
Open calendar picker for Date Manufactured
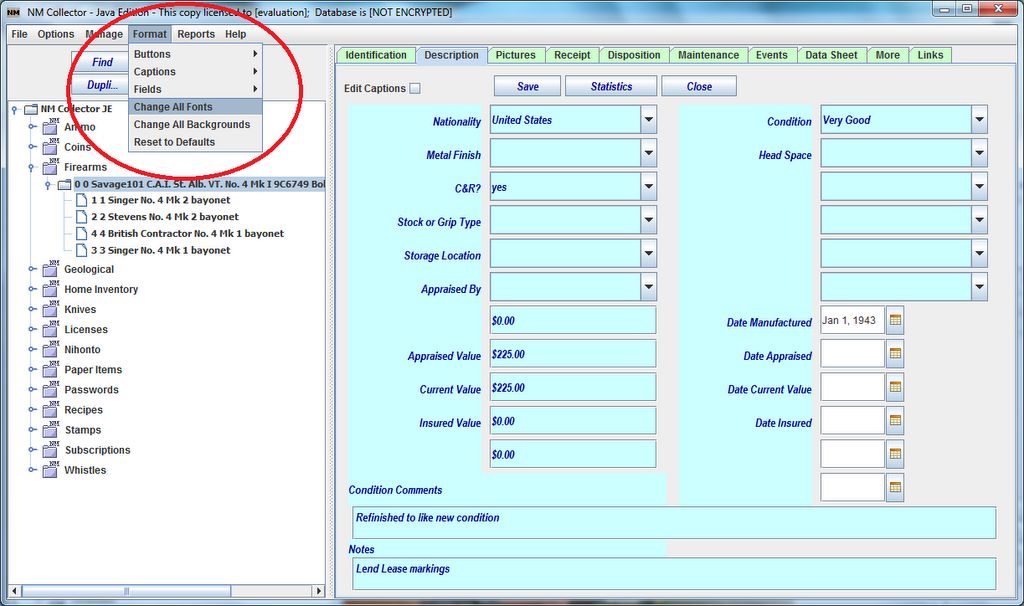click(895, 321)
